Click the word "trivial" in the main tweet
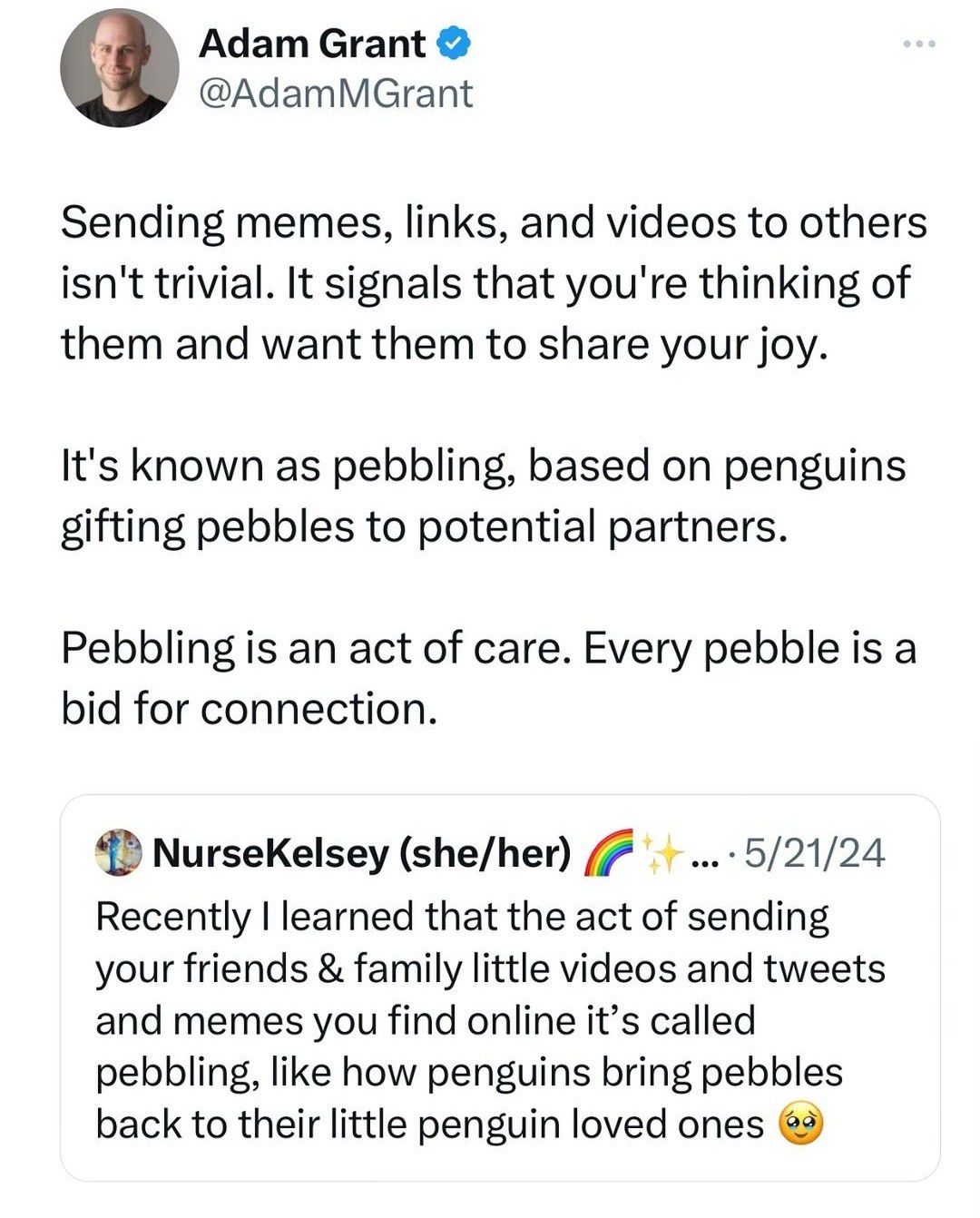Viewport: 980px width, 1218px height. [x=200, y=283]
